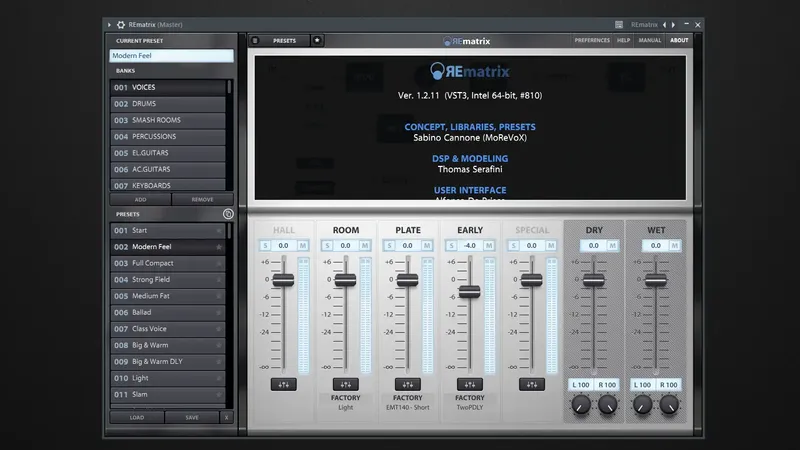Favorite the Class Voice preset star
The height and width of the screenshot is (450, 800).
pos(219,329)
